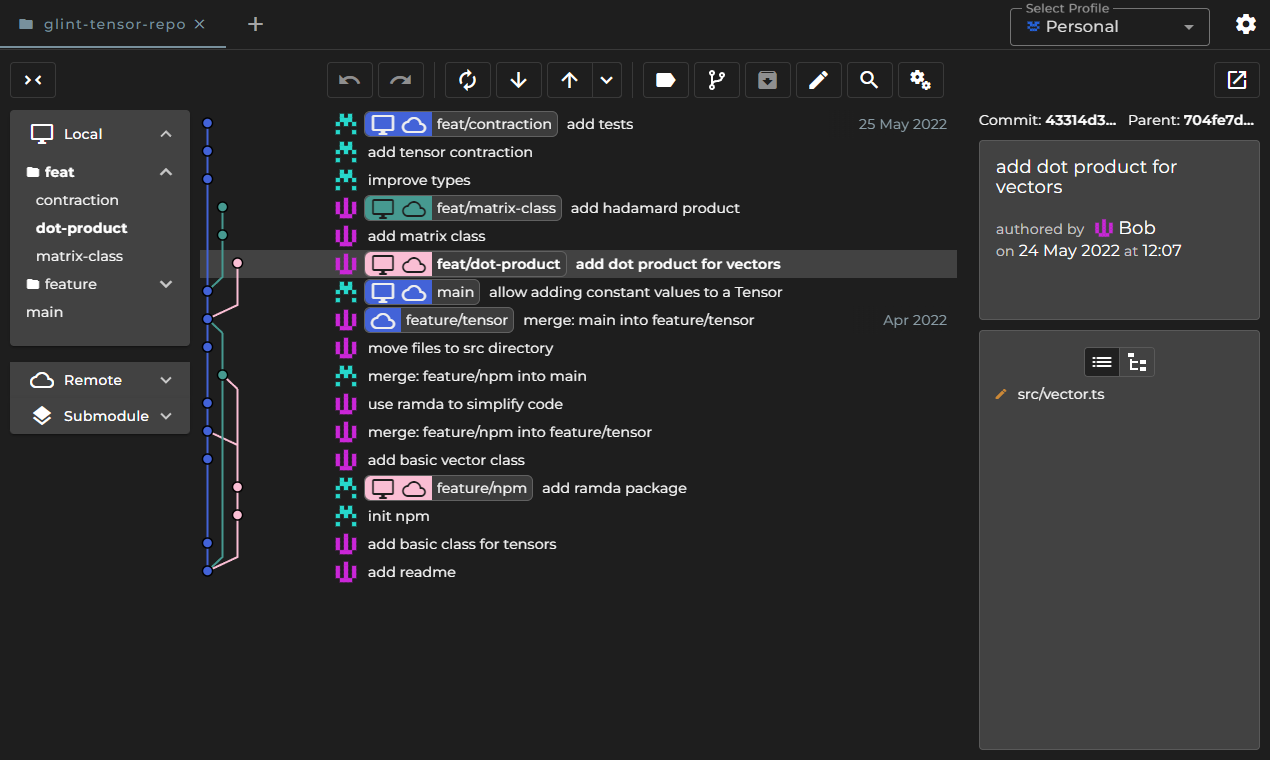
Task: Click parent commit hash 704fe7d
Action: (x=1219, y=120)
